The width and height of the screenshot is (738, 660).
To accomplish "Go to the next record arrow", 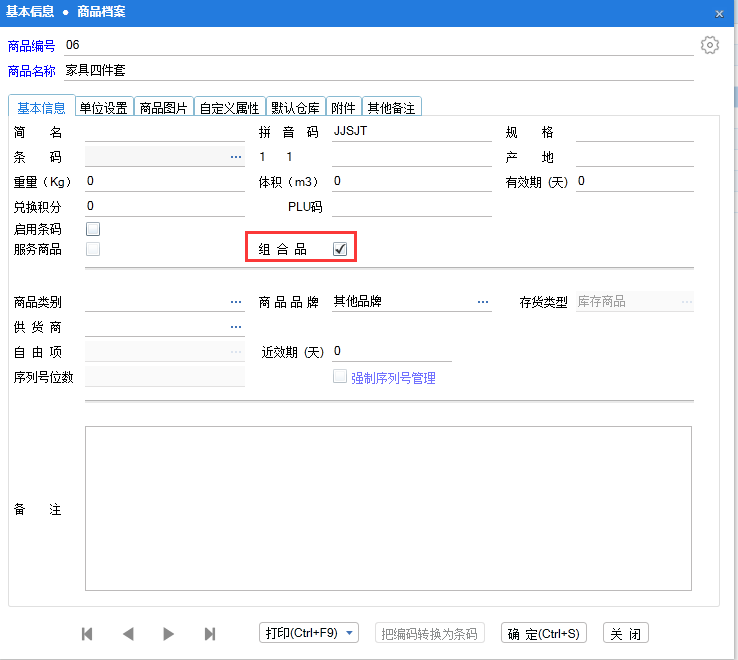I will [168, 634].
